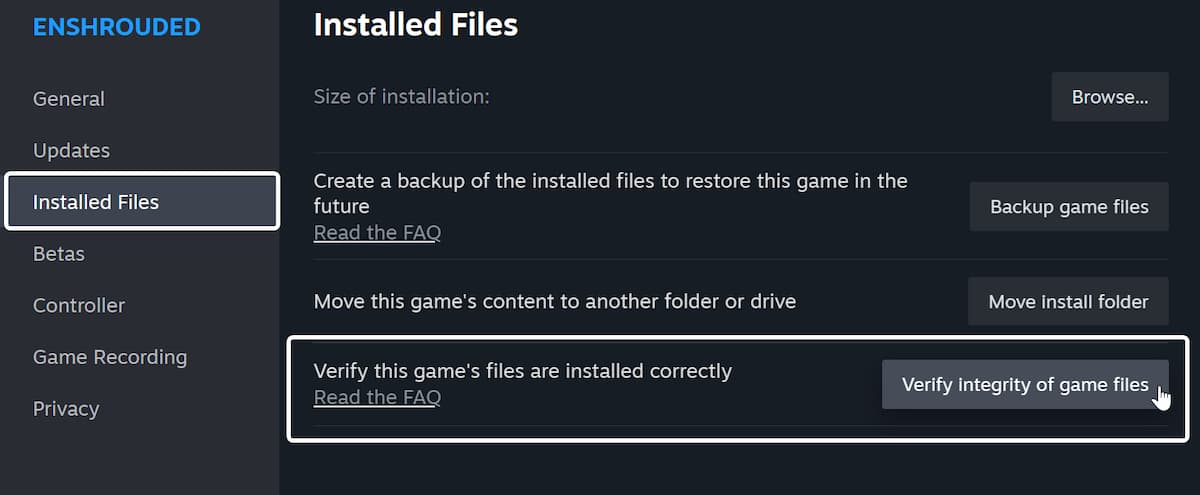Click the Create a backup description text

pyautogui.click(x=610, y=193)
